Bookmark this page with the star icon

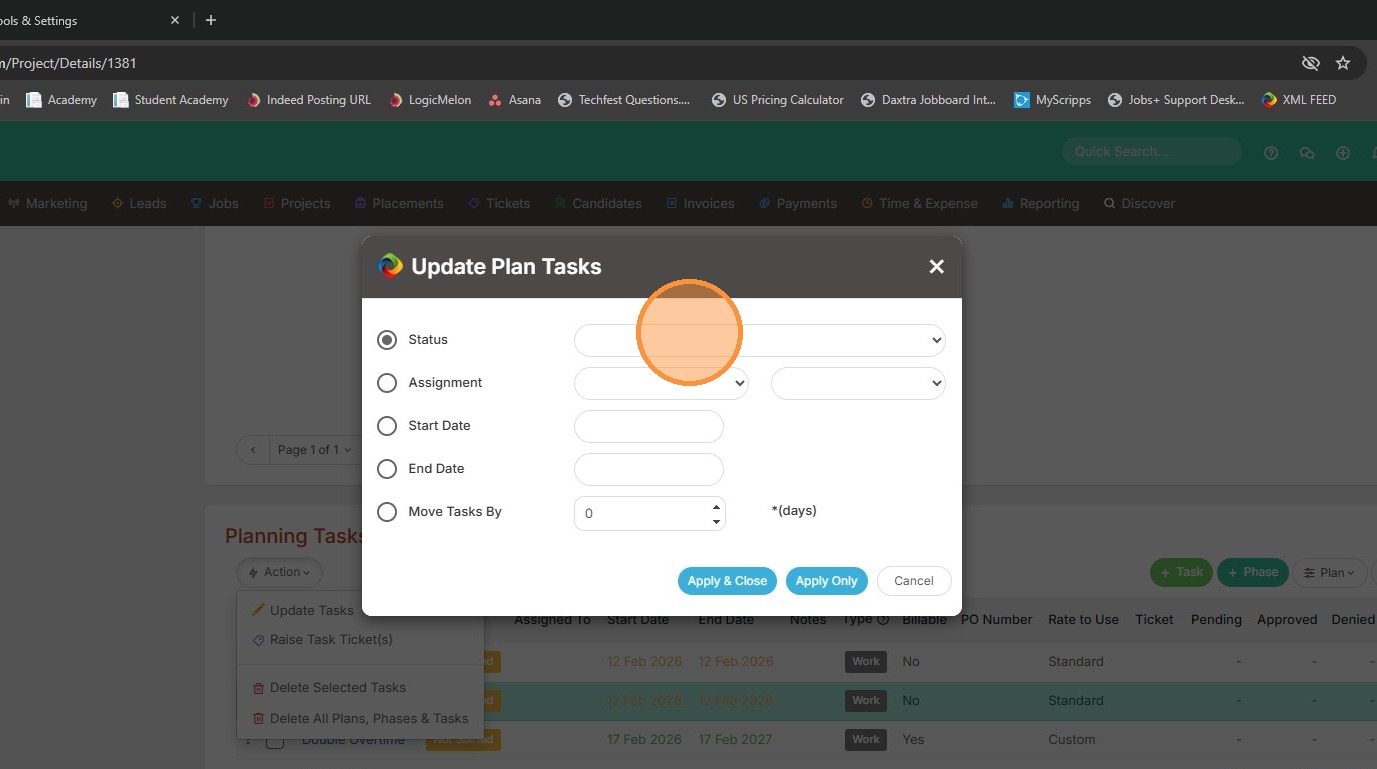coord(1343,63)
